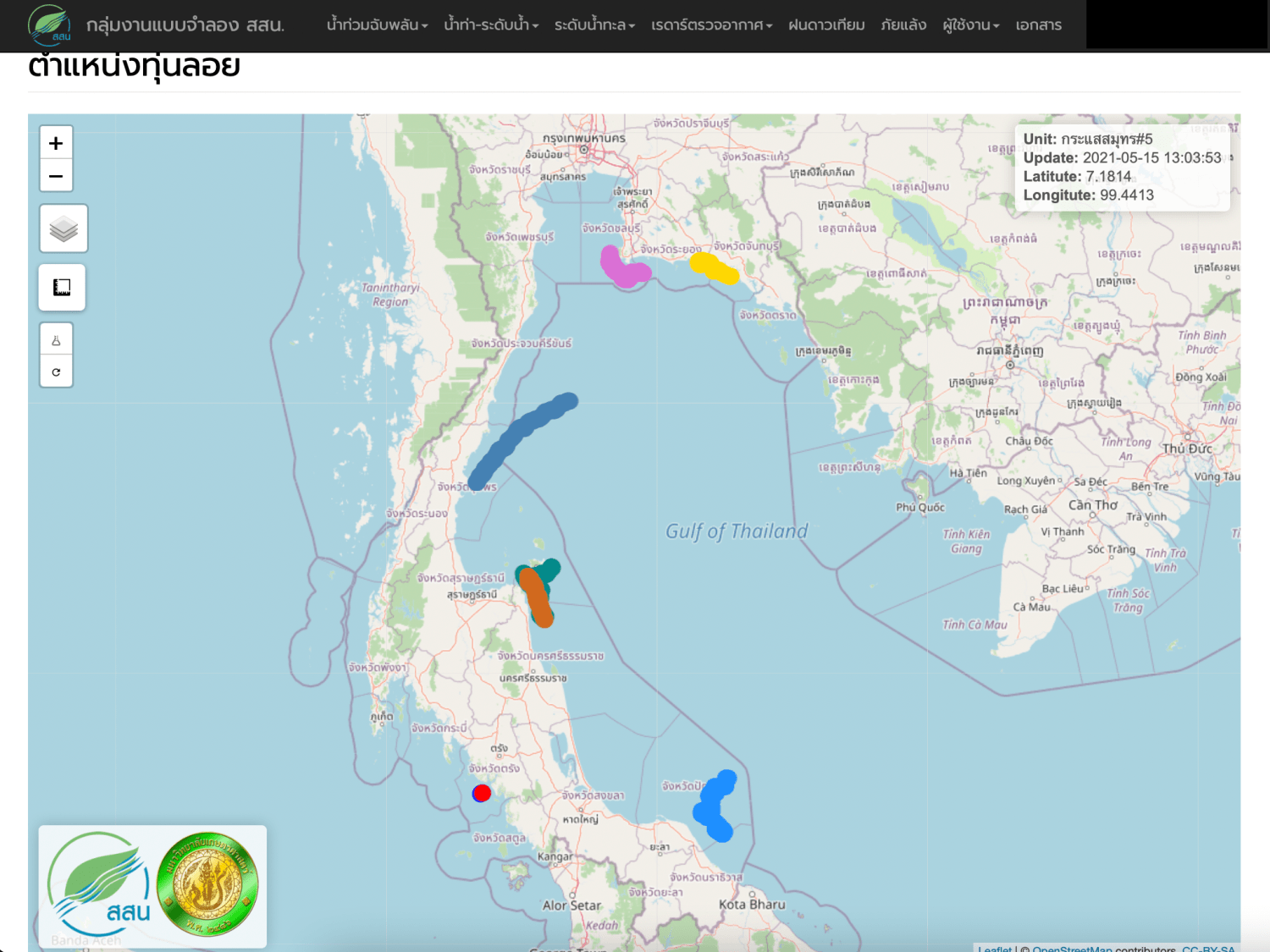The image size is (1270, 952).
Task: Click the red buoy marker near Trang
Action: click(482, 793)
